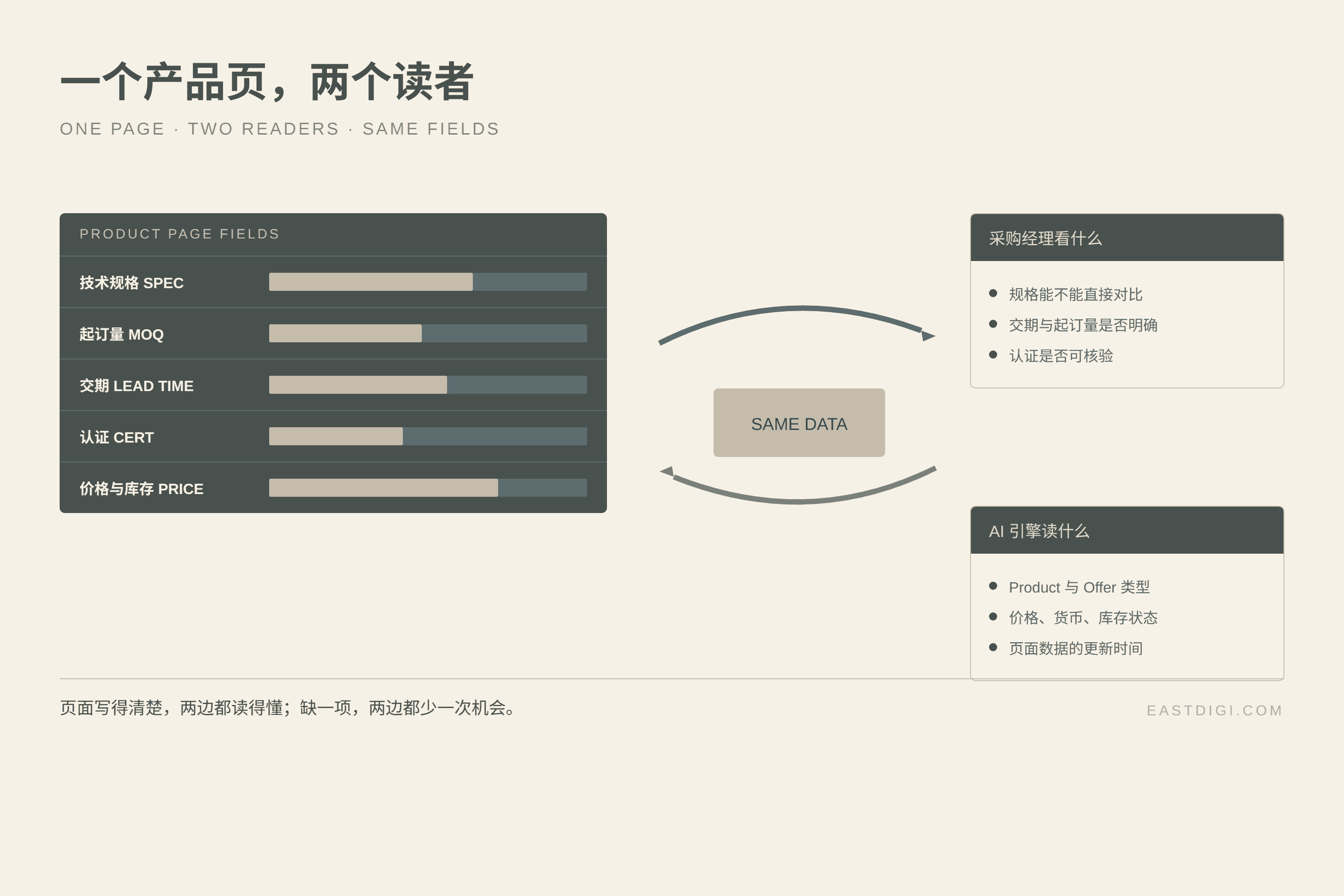This screenshot has width=1344, height=896.
Task: Click the EASTDIGI.COM text
Action: pos(1215,710)
